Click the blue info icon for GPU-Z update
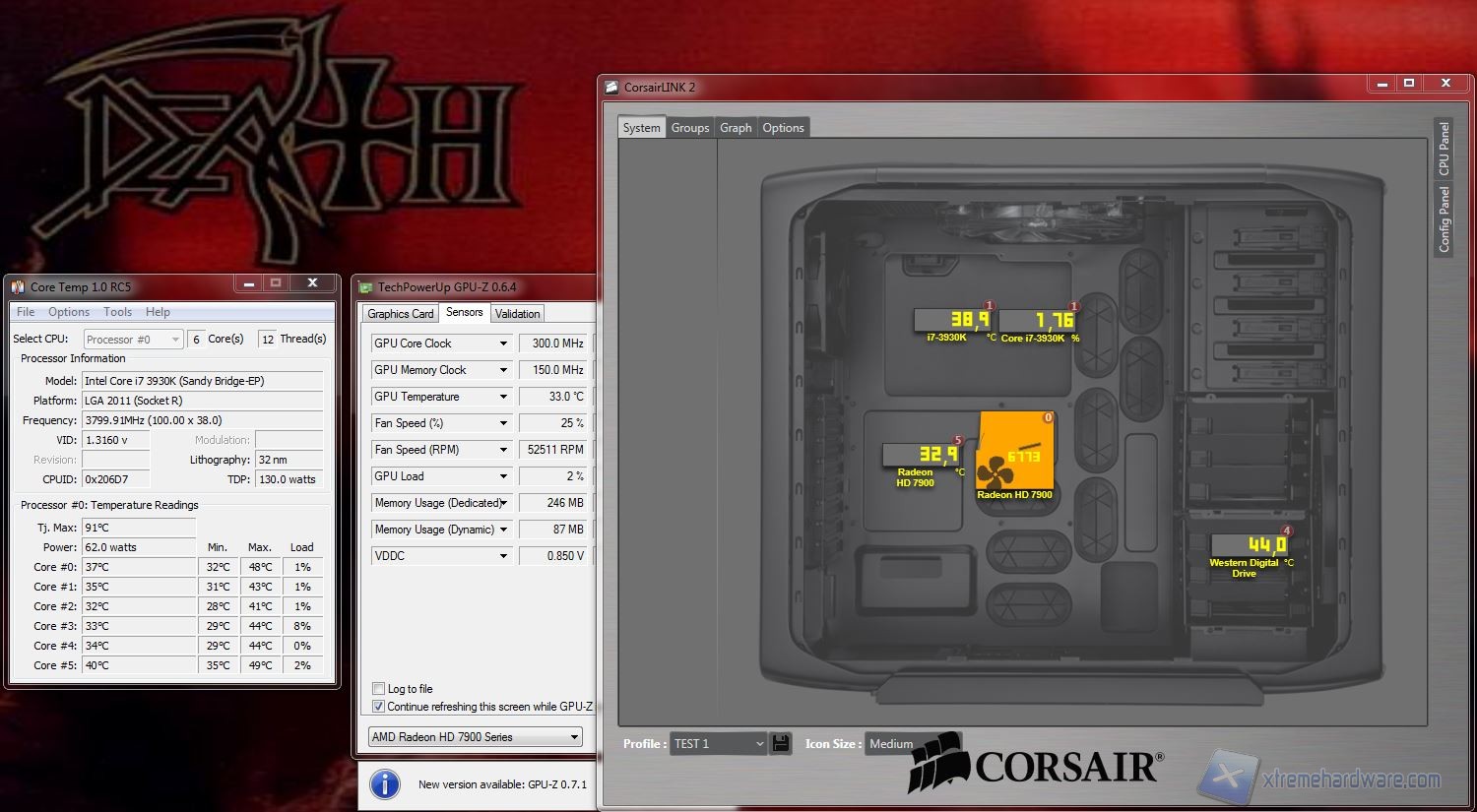Viewport: 1477px width, 812px height. (384, 784)
